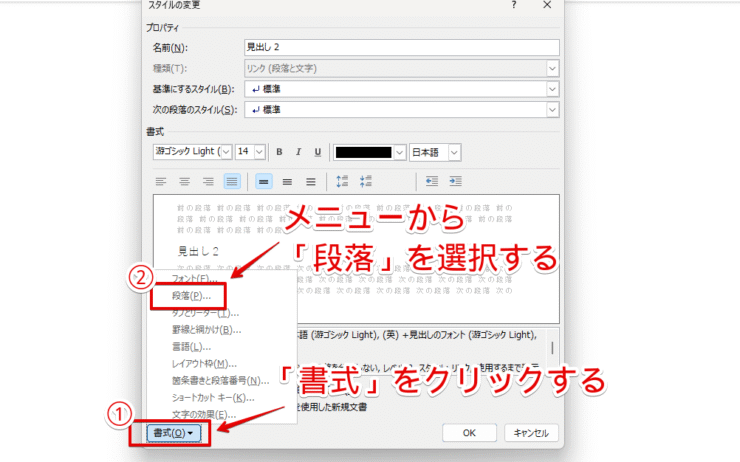Choose 段落(P)... from the menu
The image size is (740, 462).
point(184,295)
